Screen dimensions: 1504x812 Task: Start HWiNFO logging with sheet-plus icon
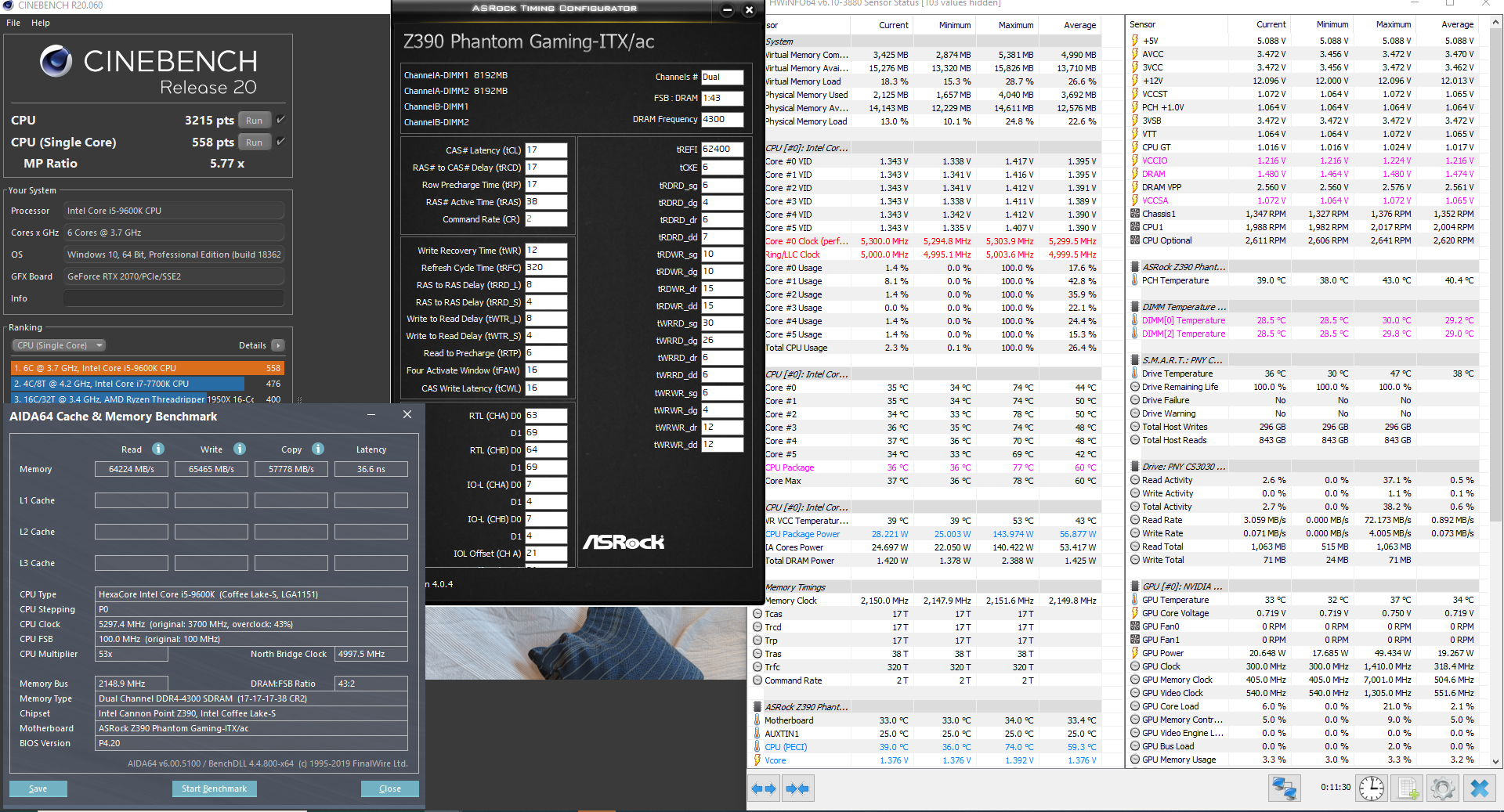pyautogui.click(x=1408, y=788)
